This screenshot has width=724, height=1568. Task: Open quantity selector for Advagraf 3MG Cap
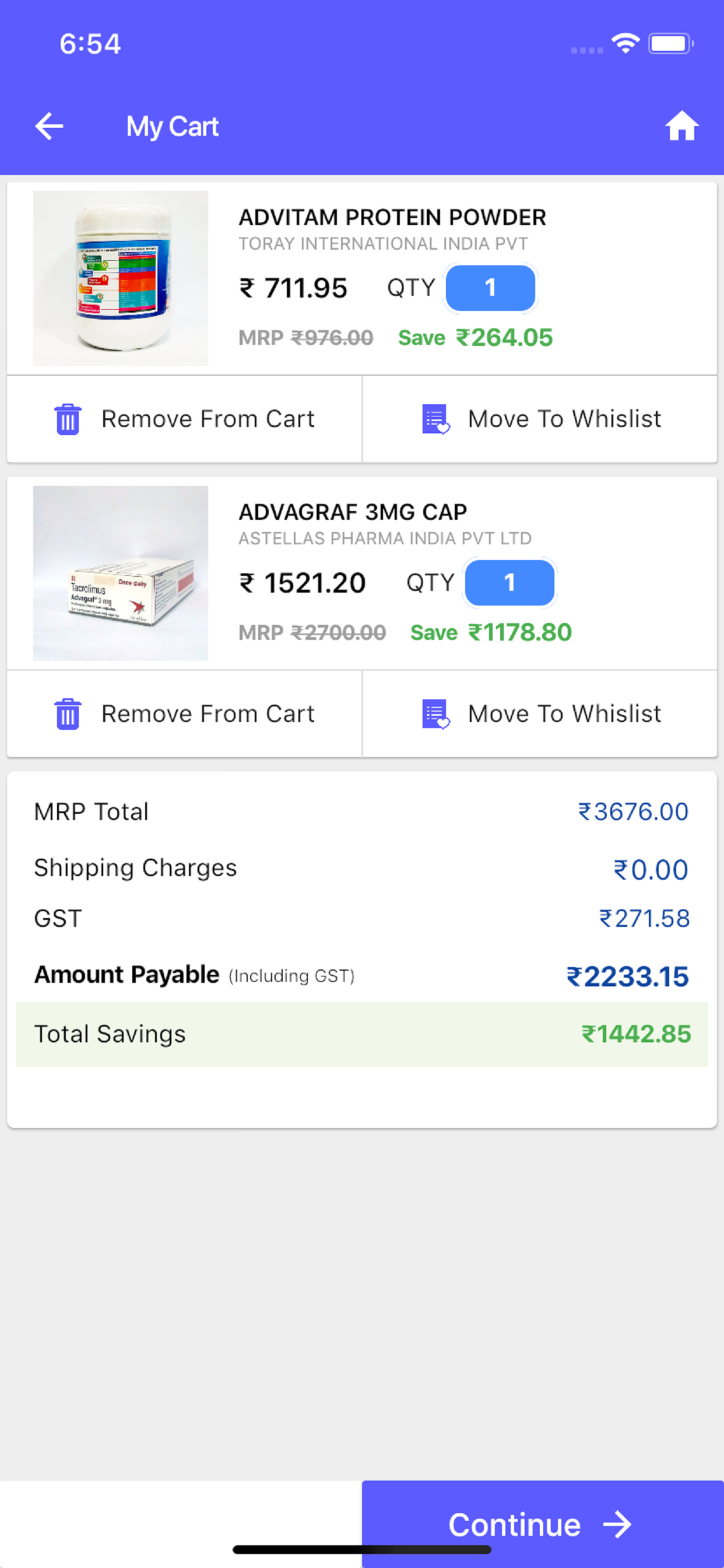[x=509, y=583]
